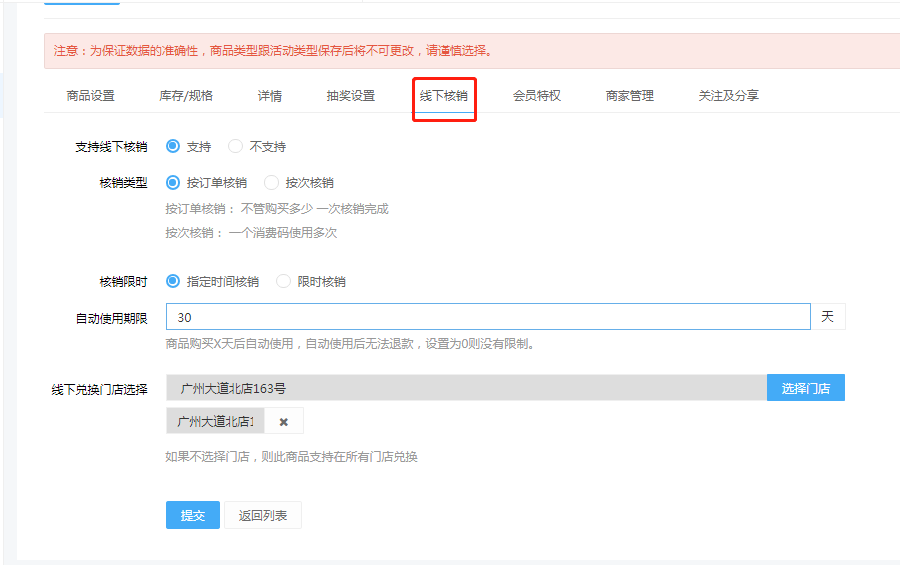This screenshot has height=565, width=900.
Task: Open the 会员特权 tab
Action: coord(537,96)
